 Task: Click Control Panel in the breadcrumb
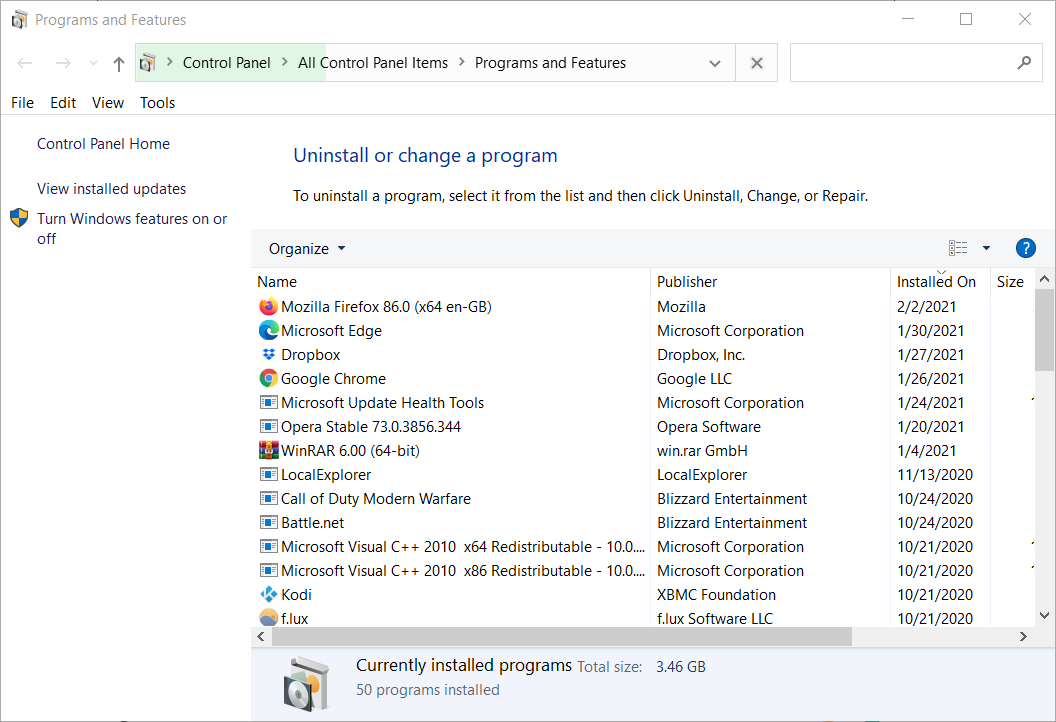click(x=226, y=63)
